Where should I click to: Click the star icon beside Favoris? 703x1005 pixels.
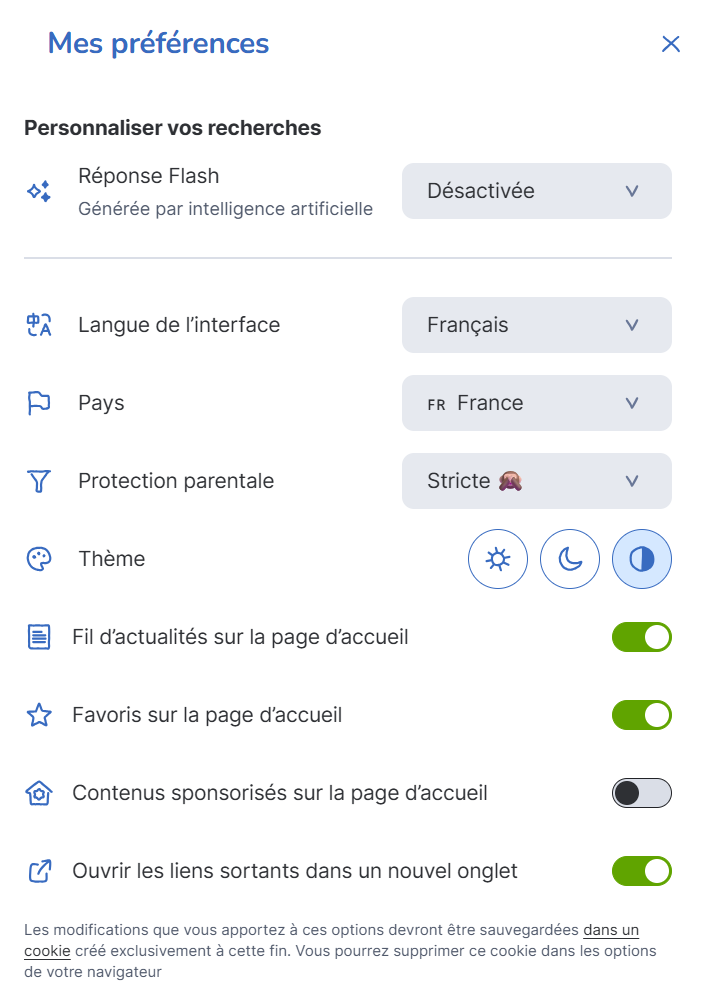point(39,715)
